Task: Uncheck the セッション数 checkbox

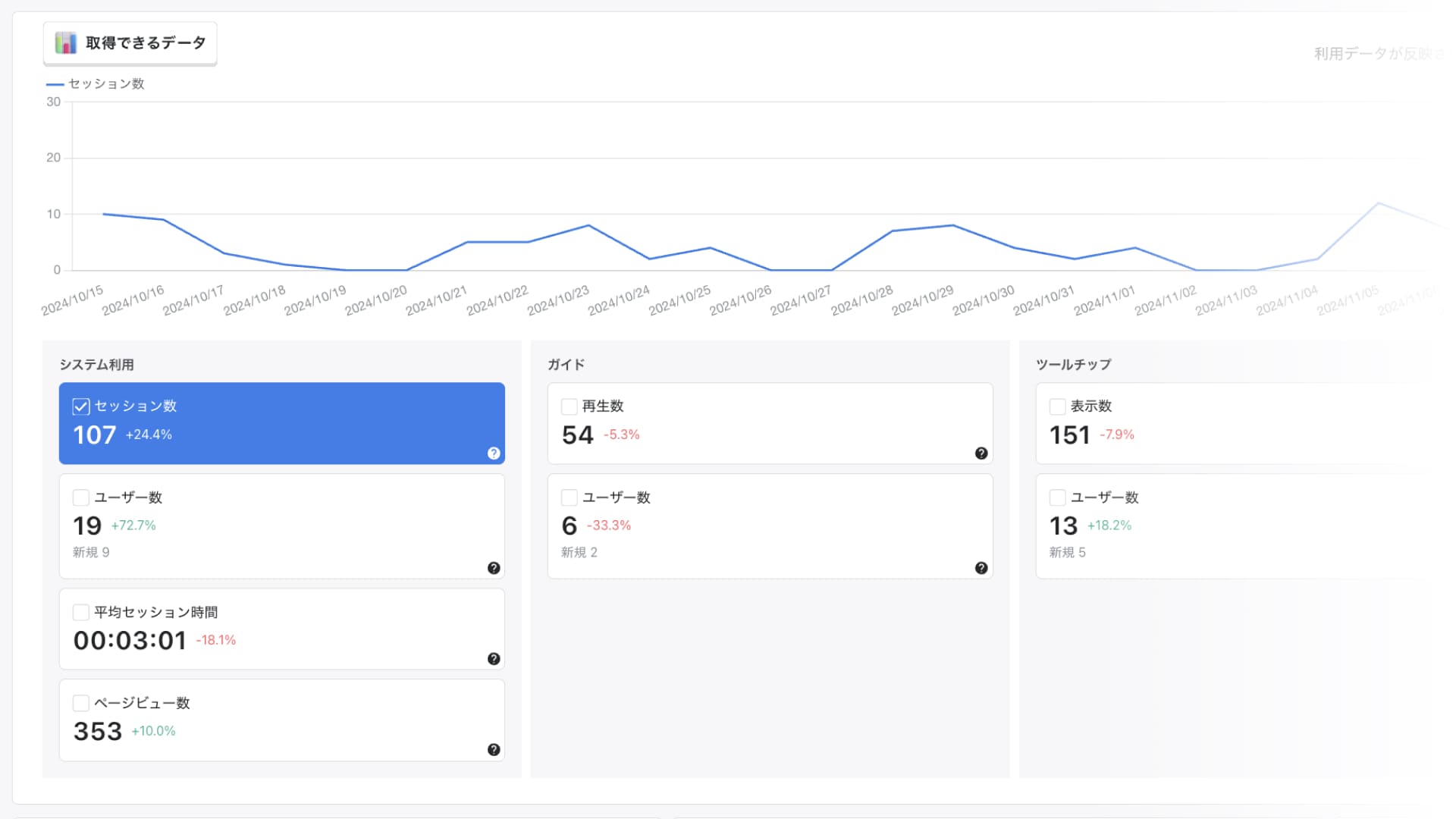Action: pos(81,406)
